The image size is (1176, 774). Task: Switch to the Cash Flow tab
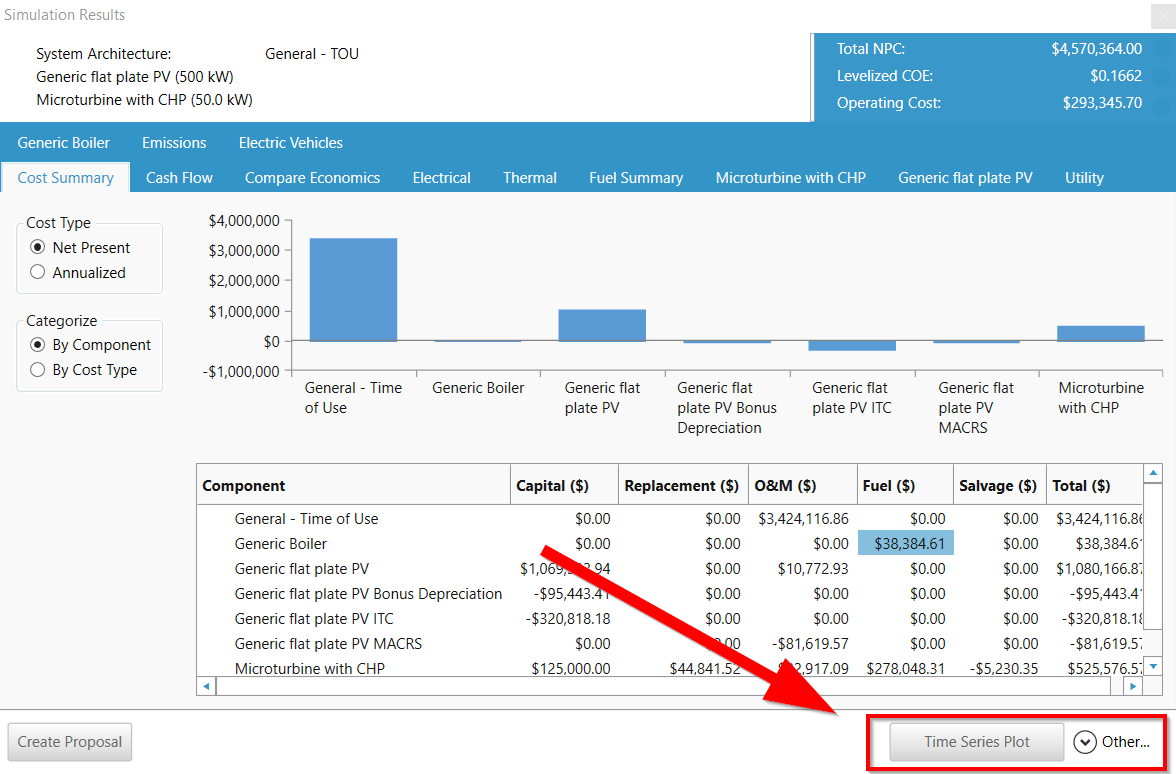pos(179,178)
